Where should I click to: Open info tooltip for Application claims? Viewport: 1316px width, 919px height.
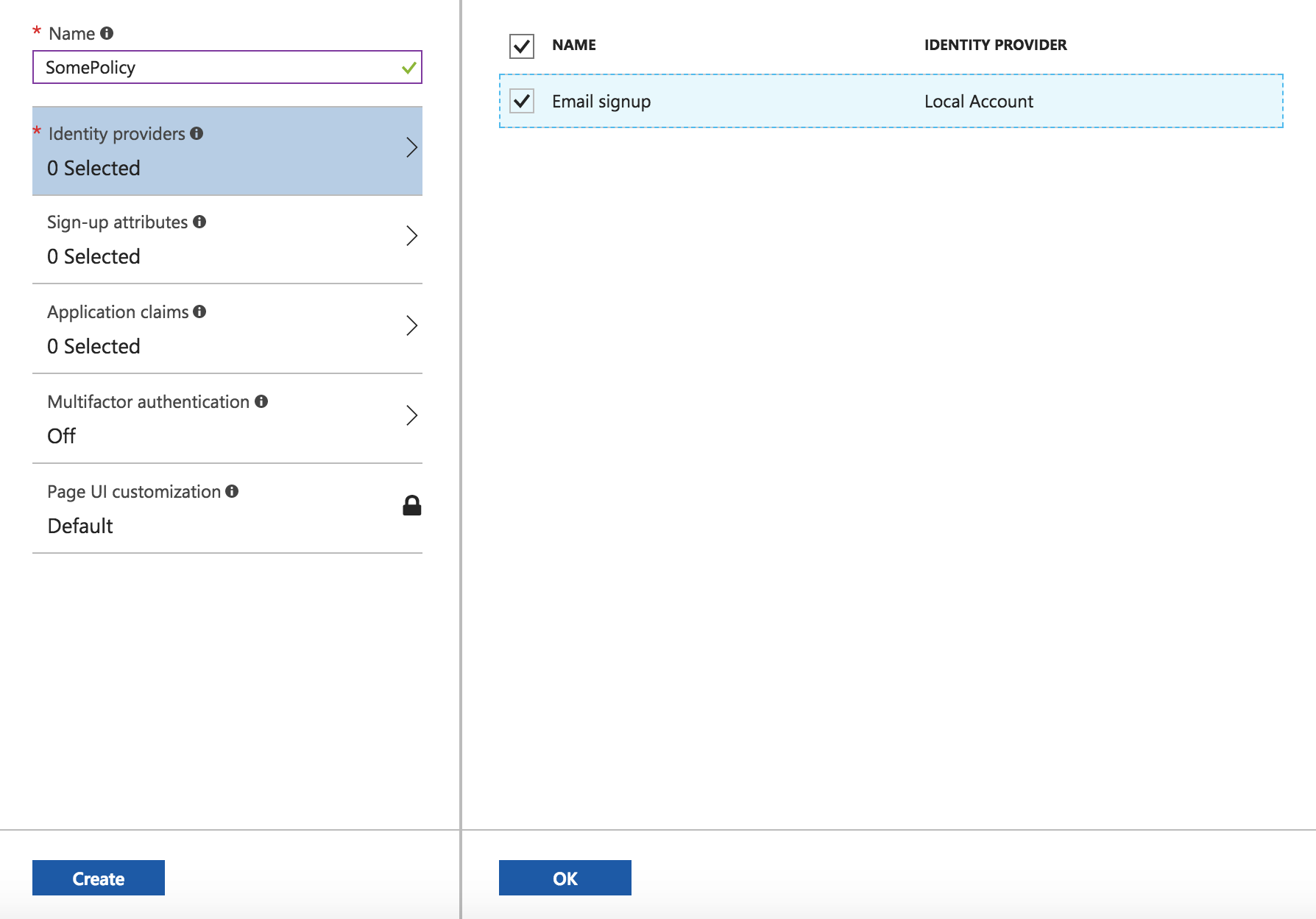[x=199, y=311]
